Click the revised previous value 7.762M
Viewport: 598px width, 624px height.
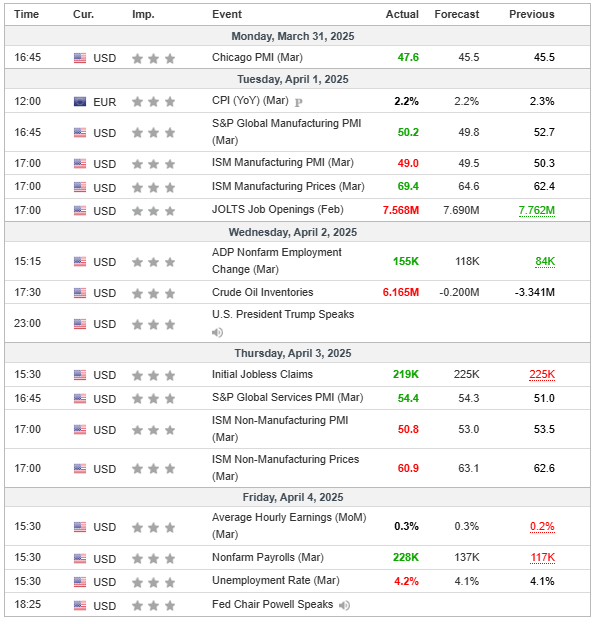coord(537,211)
